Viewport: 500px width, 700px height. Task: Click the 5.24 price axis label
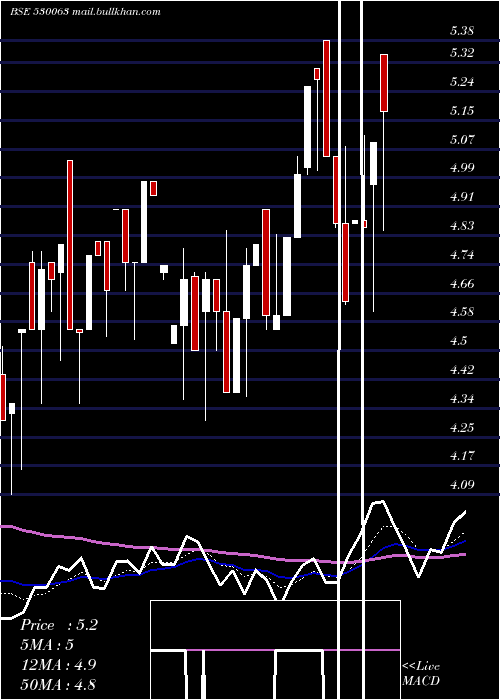tap(462, 82)
